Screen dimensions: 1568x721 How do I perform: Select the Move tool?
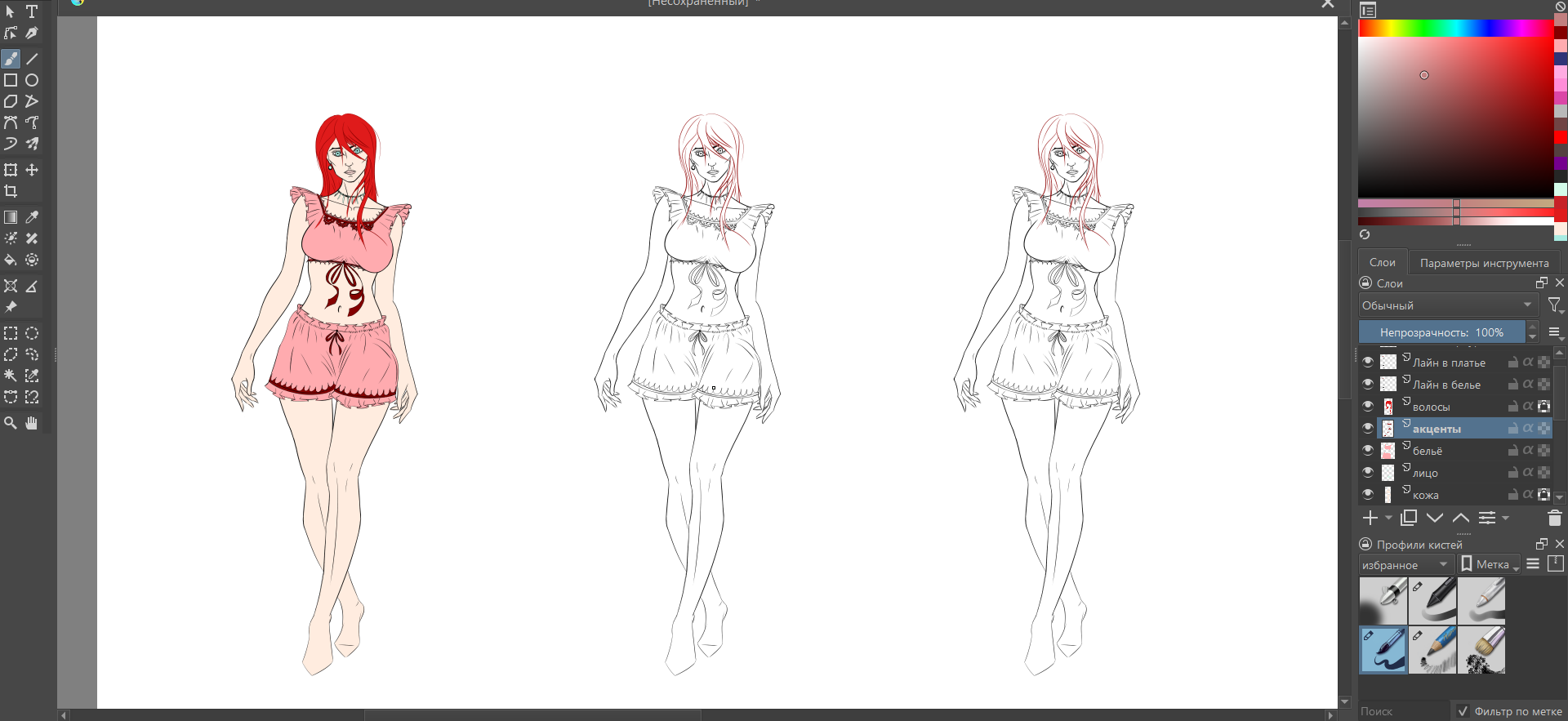(32, 170)
